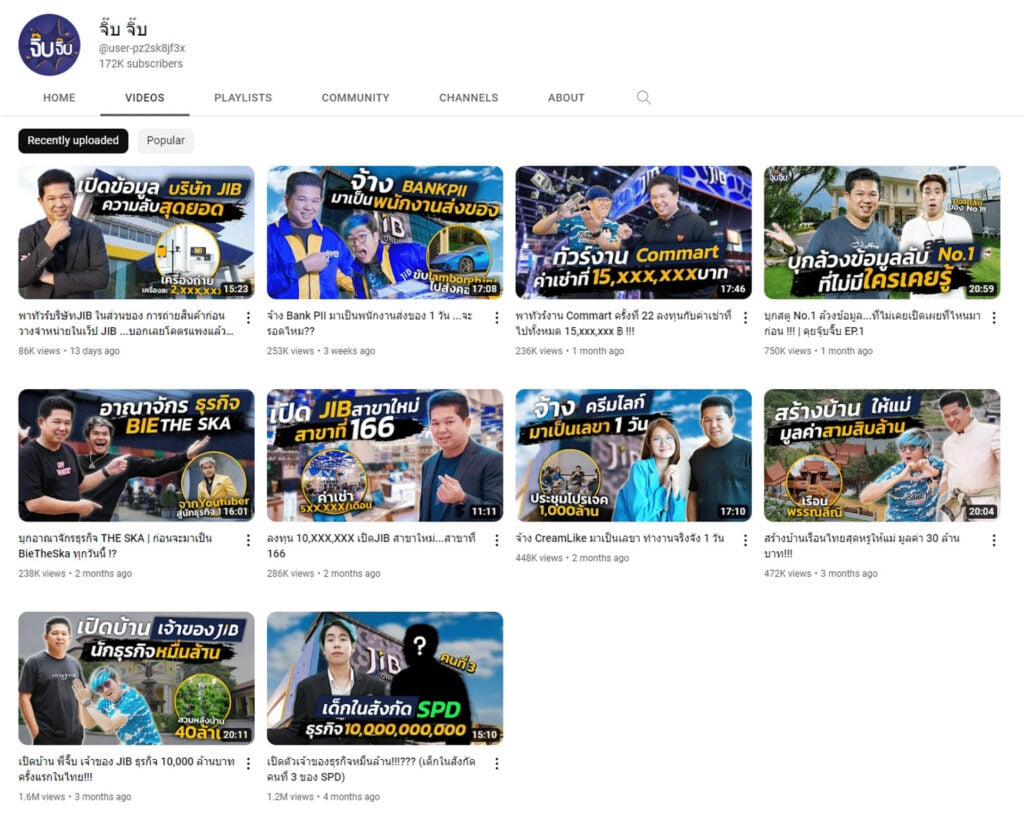The width and height of the screenshot is (1024, 817).
Task: Click the '448K views • 2 months ago' text
Action: [x=572, y=558]
